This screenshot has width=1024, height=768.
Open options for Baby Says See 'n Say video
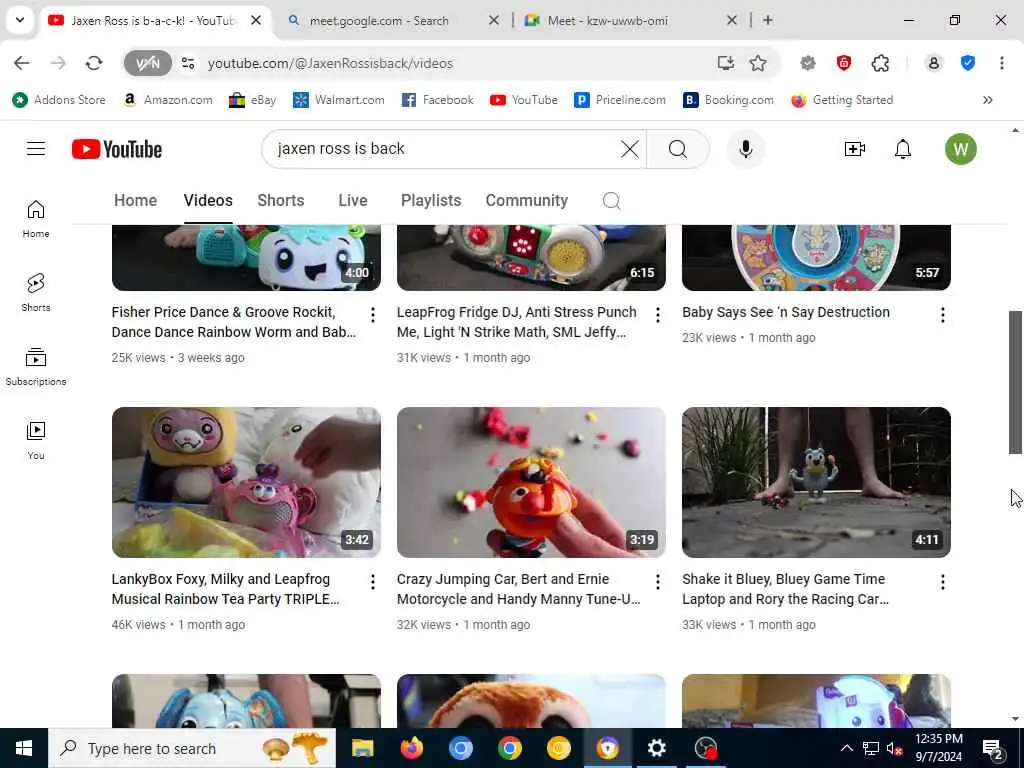(x=942, y=315)
